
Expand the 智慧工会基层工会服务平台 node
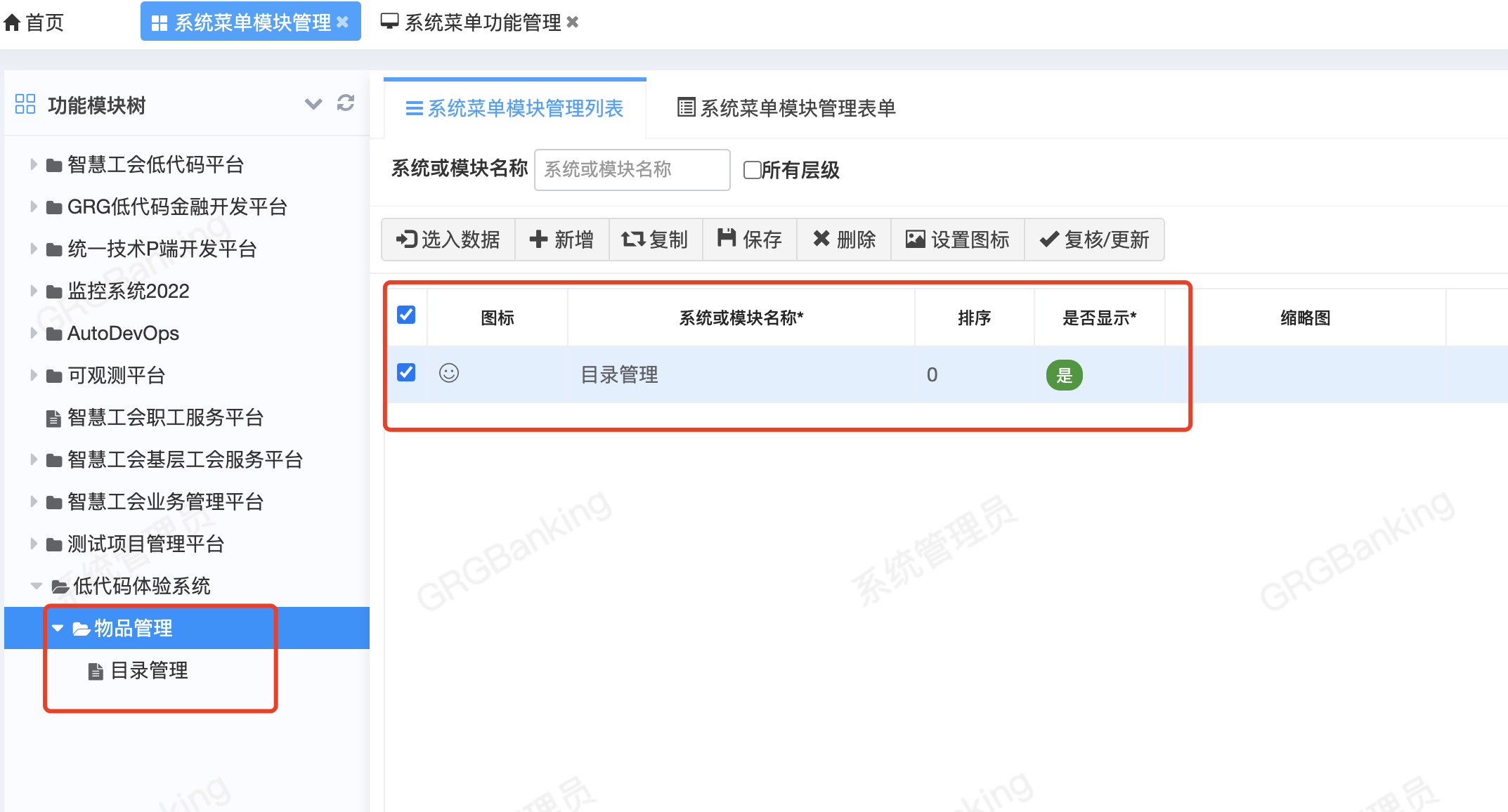(33, 459)
